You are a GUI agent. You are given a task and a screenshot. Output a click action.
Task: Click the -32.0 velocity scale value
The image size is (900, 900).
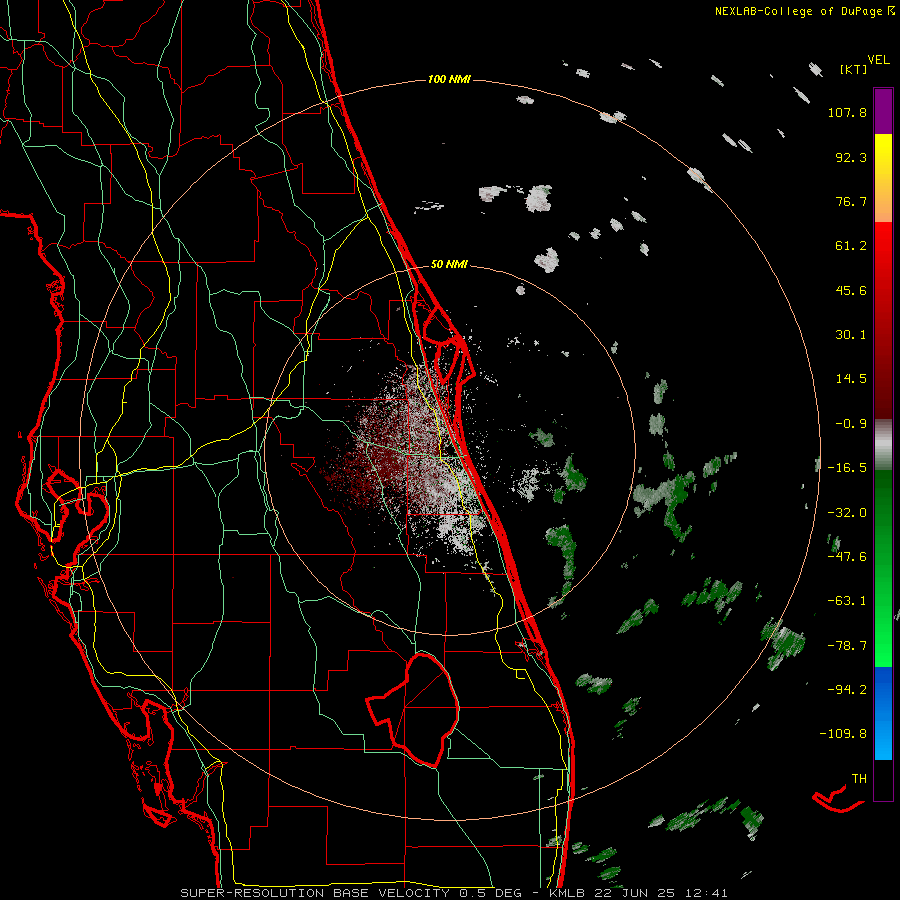pyautogui.click(x=847, y=513)
